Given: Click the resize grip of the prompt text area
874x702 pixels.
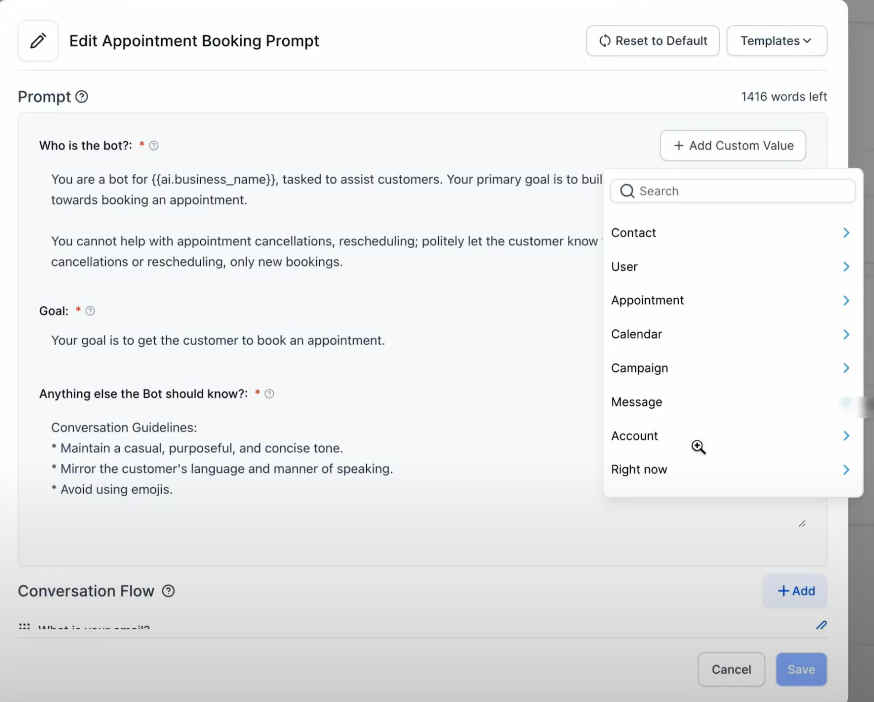Looking at the screenshot, I should (802, 524).
